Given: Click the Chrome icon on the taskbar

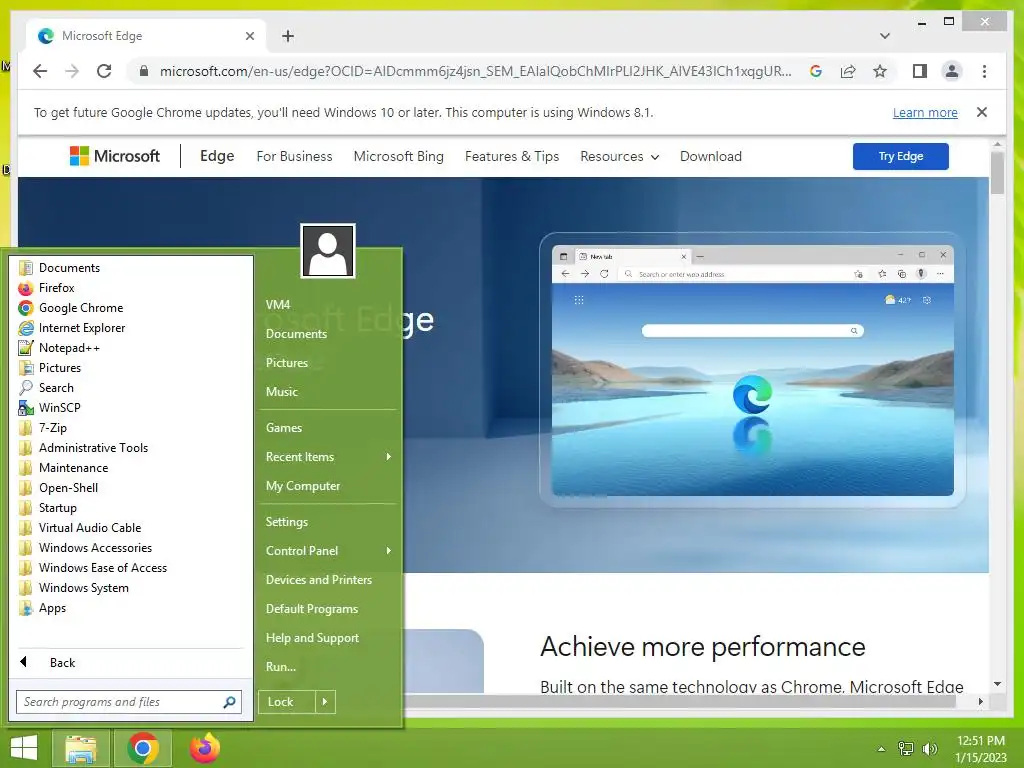Looking at the screenshot, I should coord(143,748).
